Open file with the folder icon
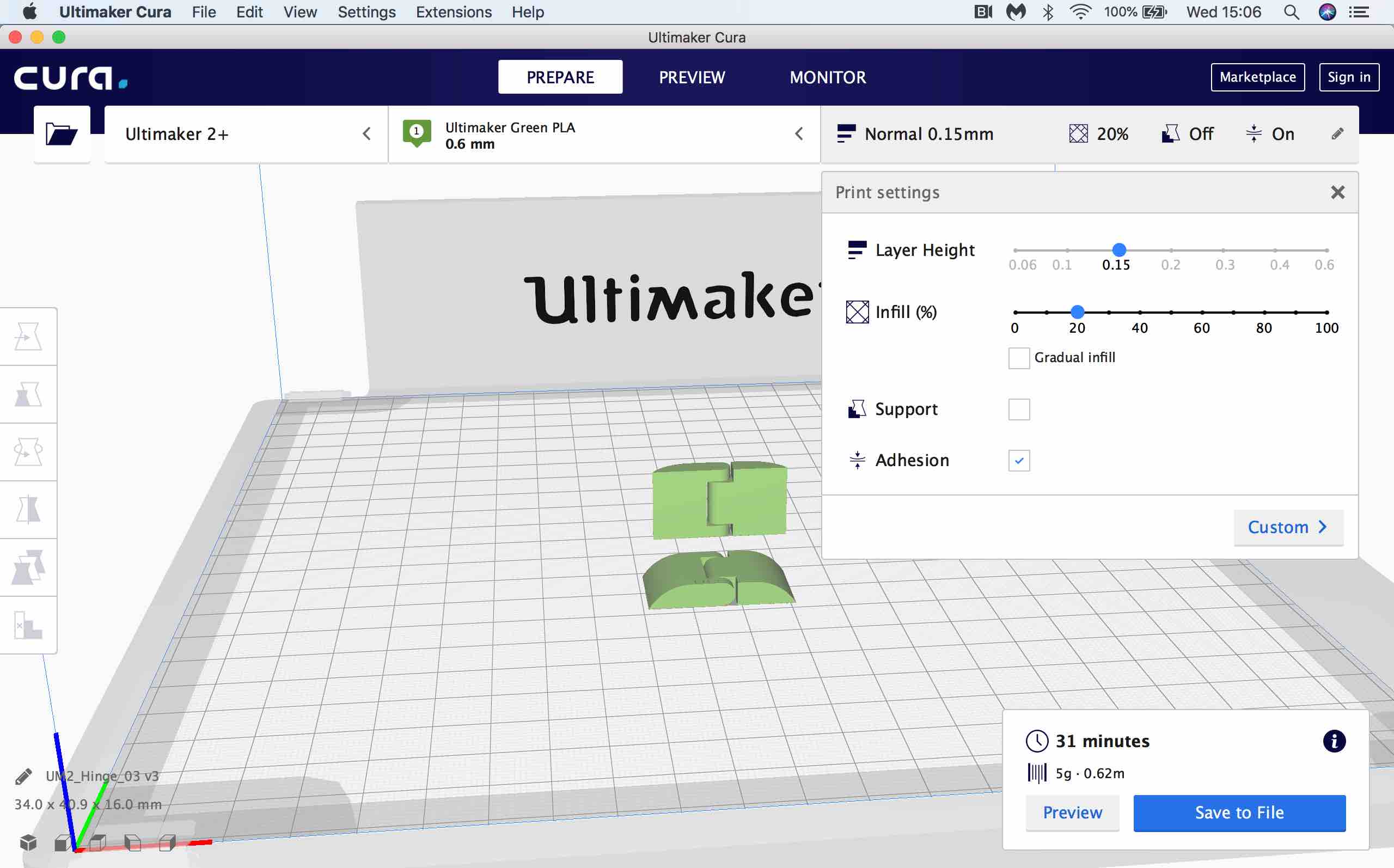Image resolution: width=1394 pixels, height=868 pixels. coord(62,135)
